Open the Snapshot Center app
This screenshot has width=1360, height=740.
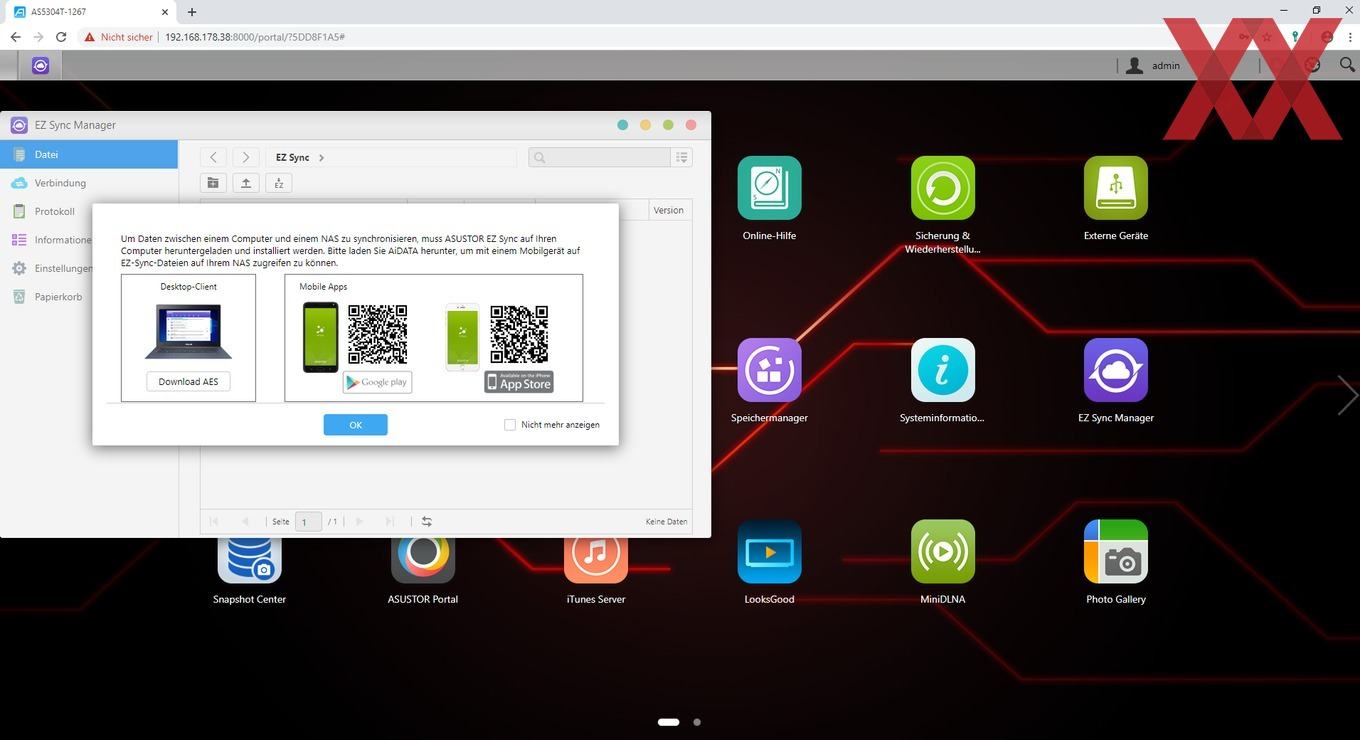pos(249,560)
